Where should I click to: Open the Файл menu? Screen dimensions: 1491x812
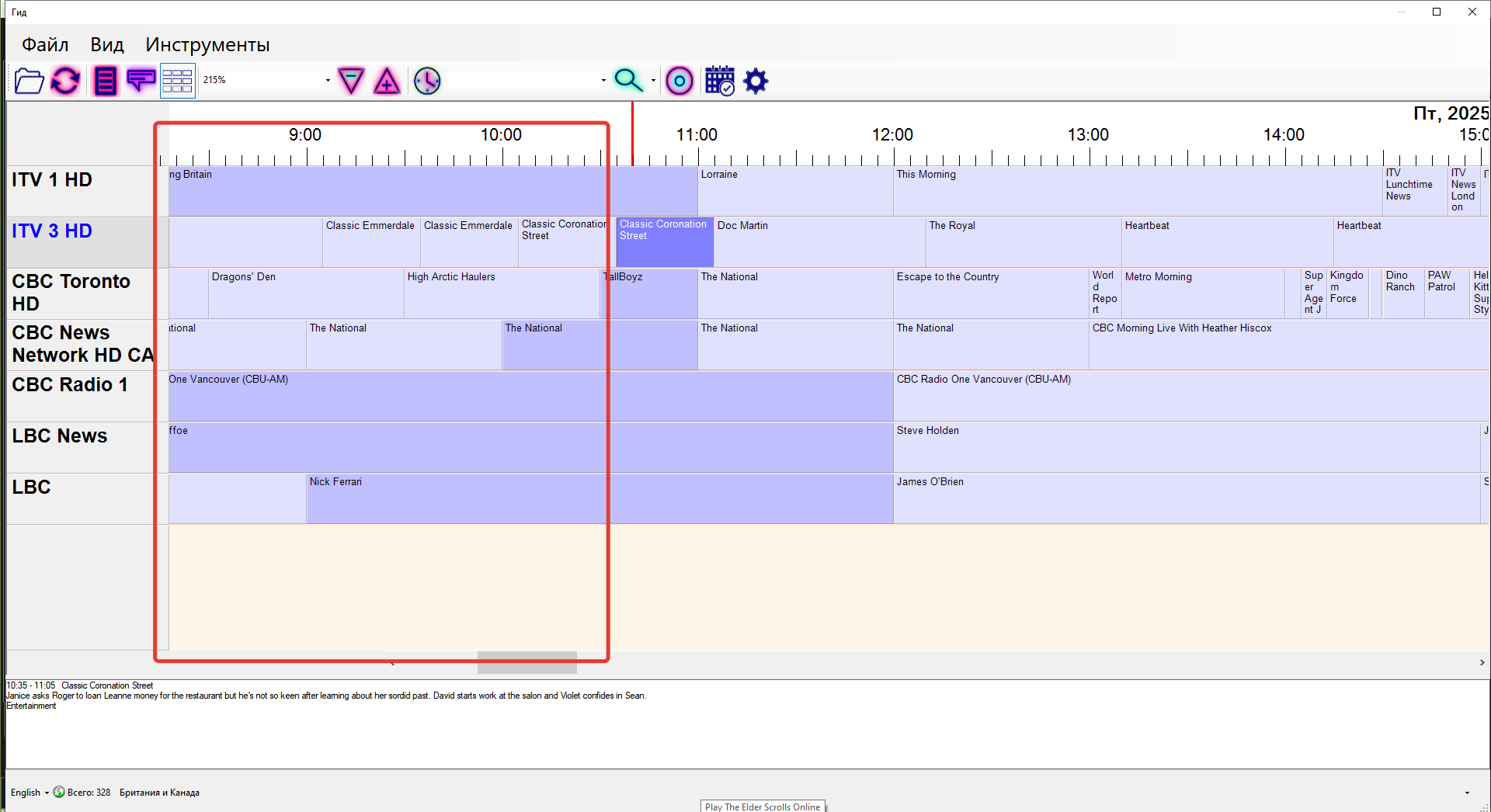pos(45,45)
